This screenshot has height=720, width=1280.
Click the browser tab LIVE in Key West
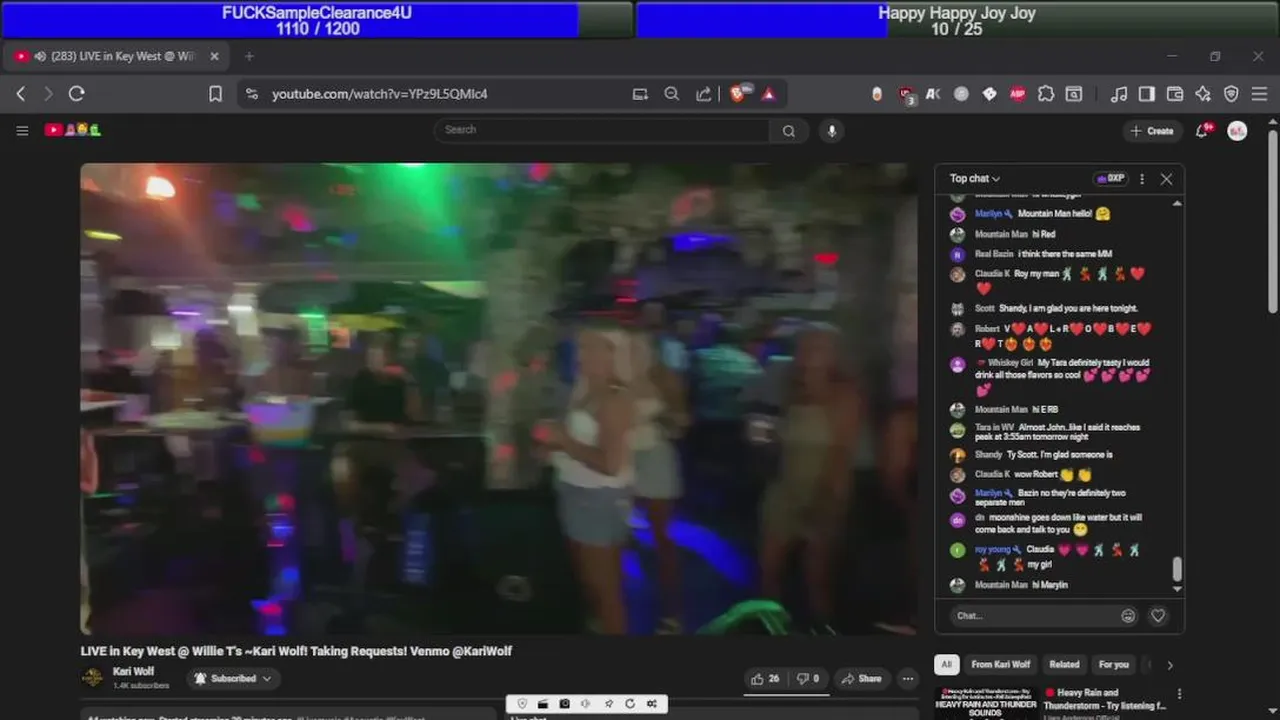pyautogui.click(x=116, y=56)
